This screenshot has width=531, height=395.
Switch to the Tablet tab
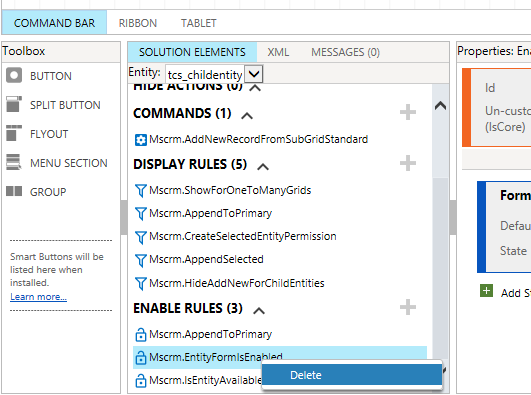coord(198,23)
